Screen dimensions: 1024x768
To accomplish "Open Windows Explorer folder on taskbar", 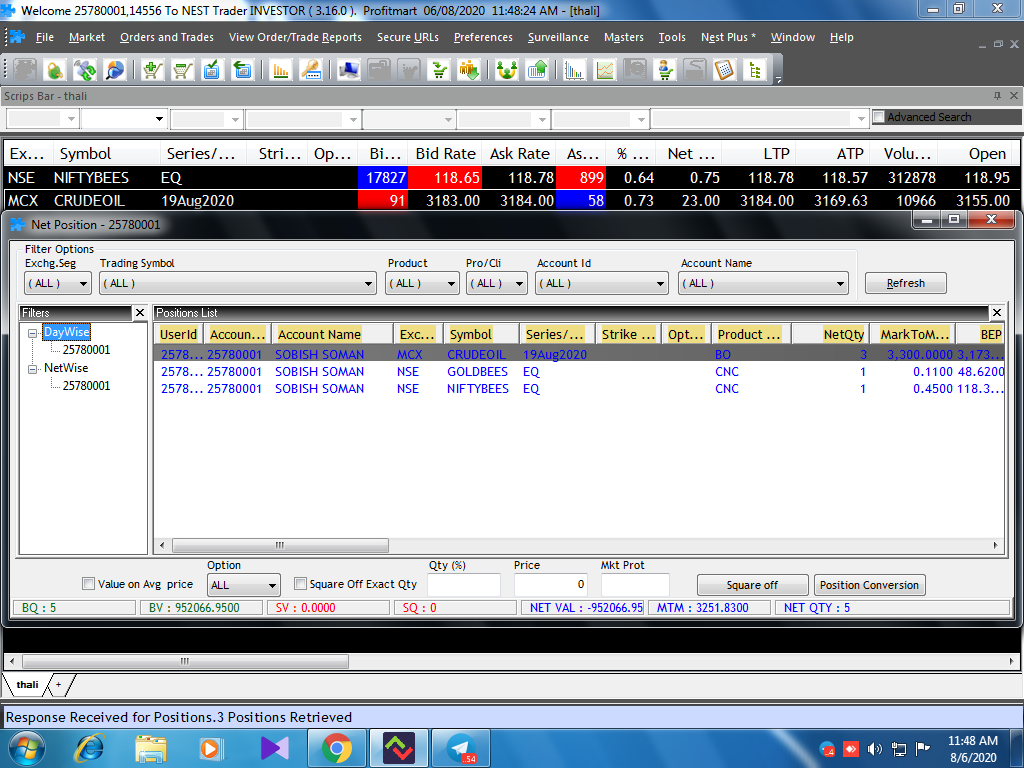I will 151,748.
